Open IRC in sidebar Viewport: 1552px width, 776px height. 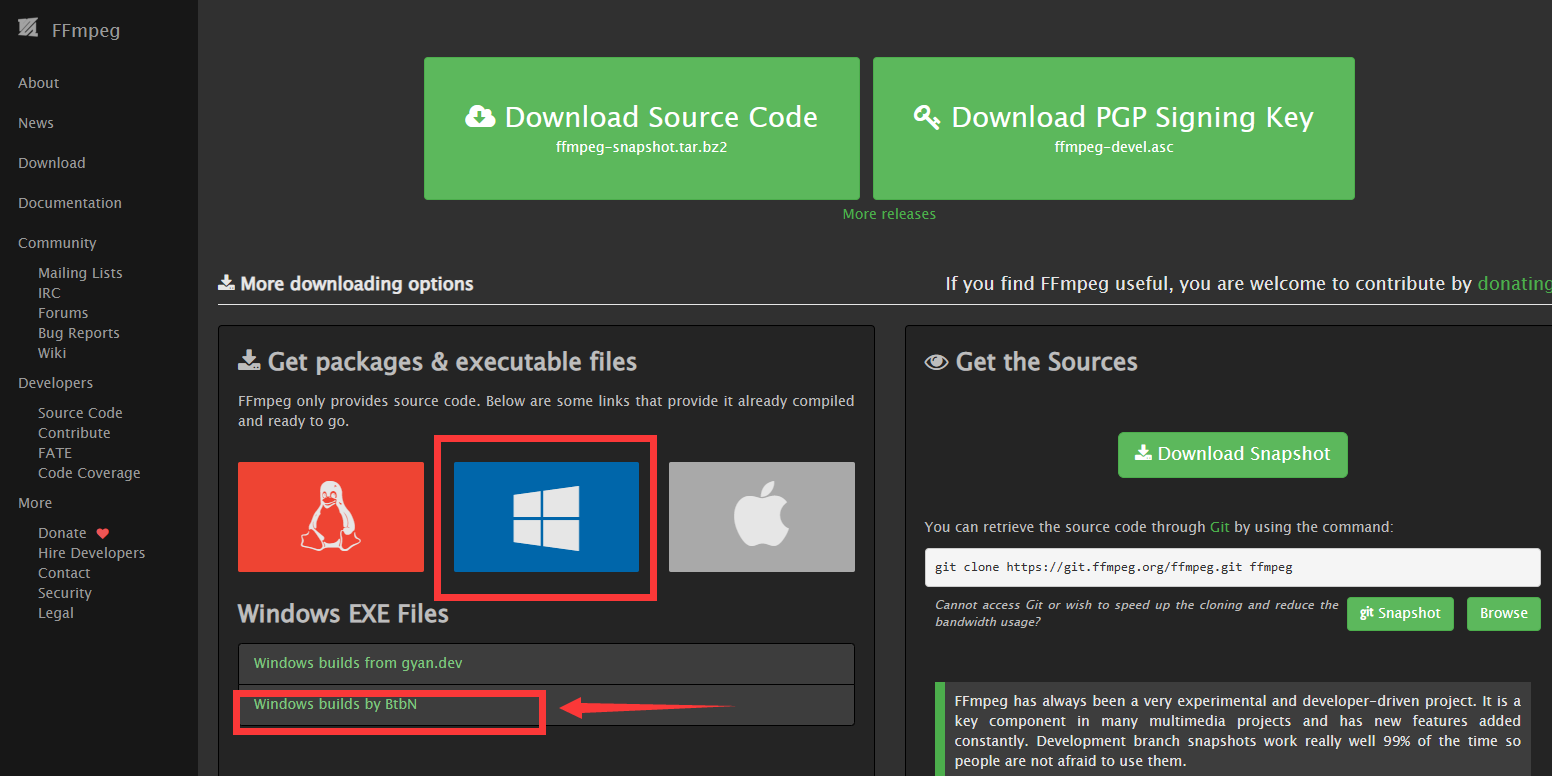[x=49, y=293]
